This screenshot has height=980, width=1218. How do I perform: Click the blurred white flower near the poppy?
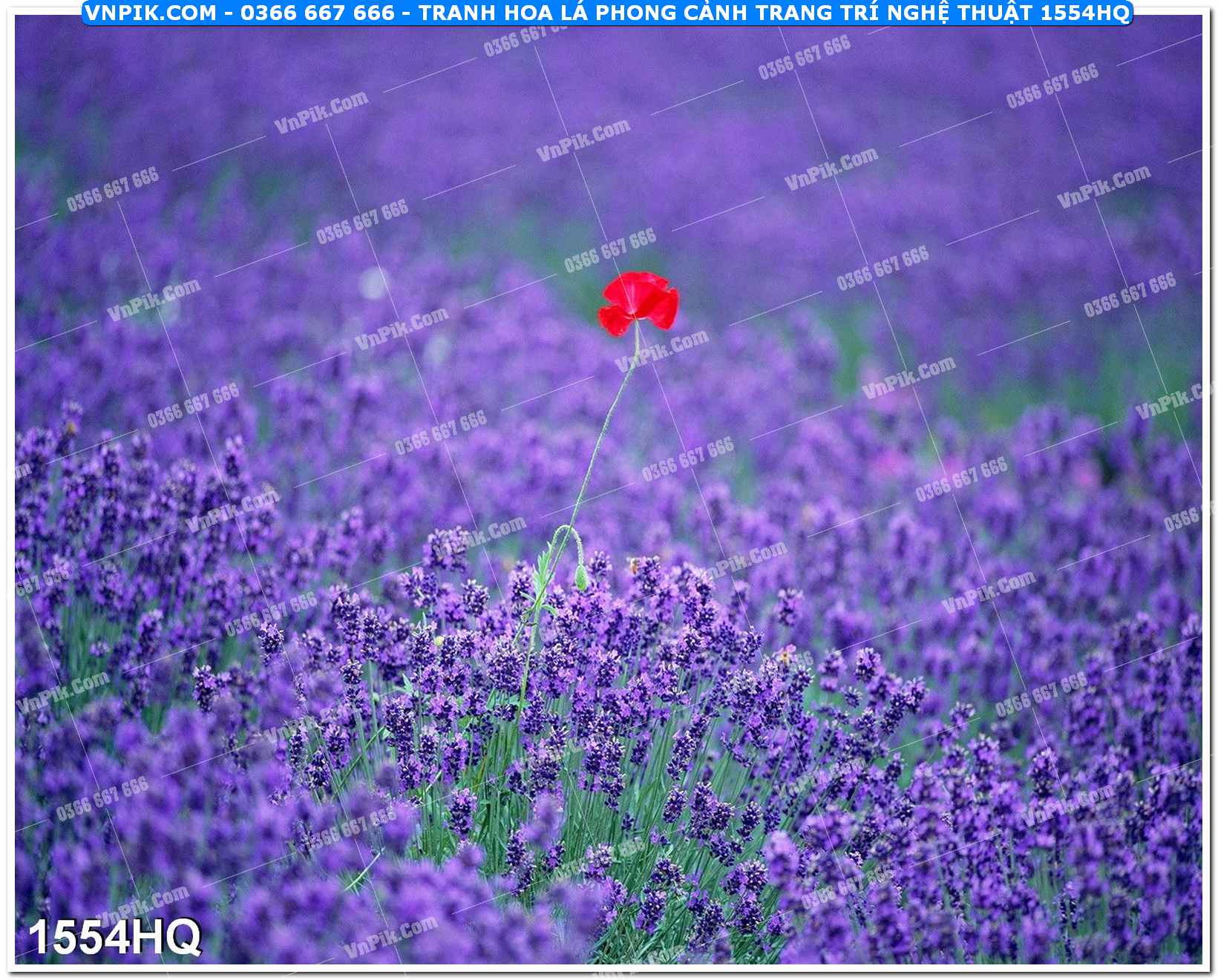click(373, 283)
